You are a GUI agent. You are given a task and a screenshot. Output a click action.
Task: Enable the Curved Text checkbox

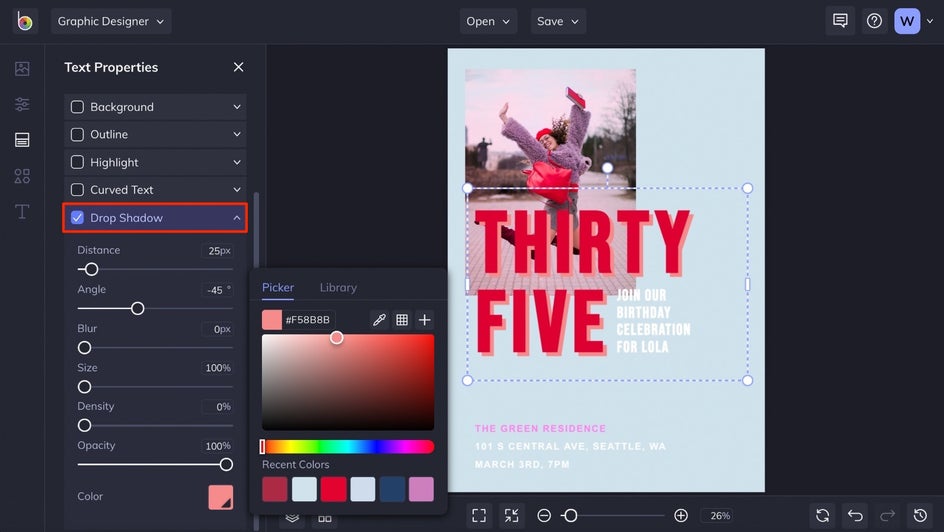77,190
